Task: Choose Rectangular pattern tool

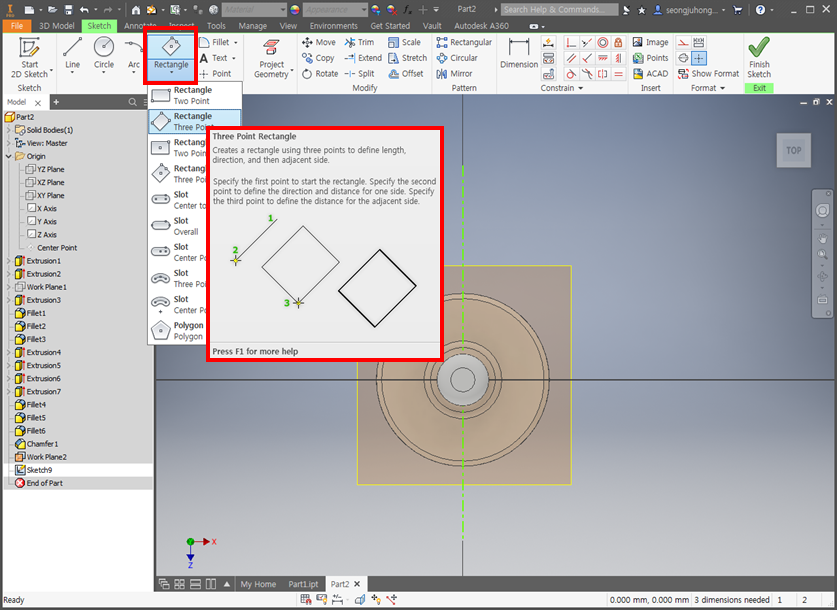Action: [x=464, y=42]
